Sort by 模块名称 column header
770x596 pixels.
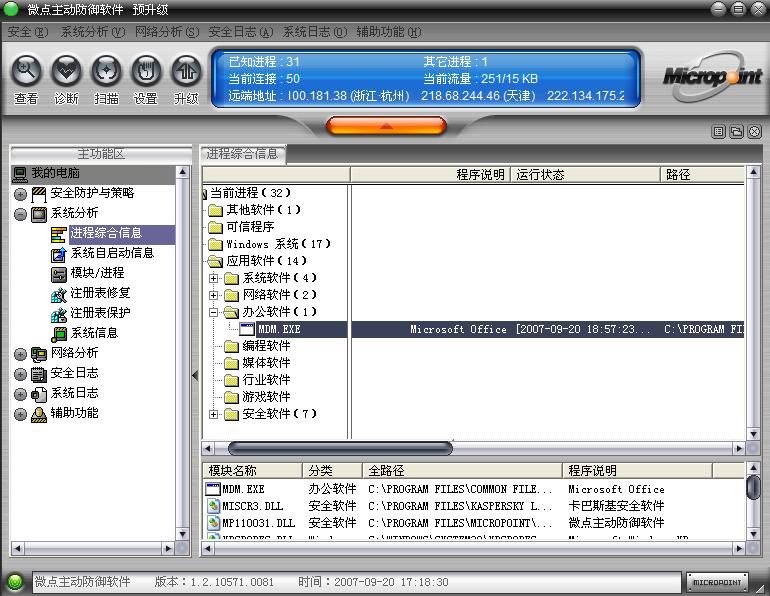(252, 470)
